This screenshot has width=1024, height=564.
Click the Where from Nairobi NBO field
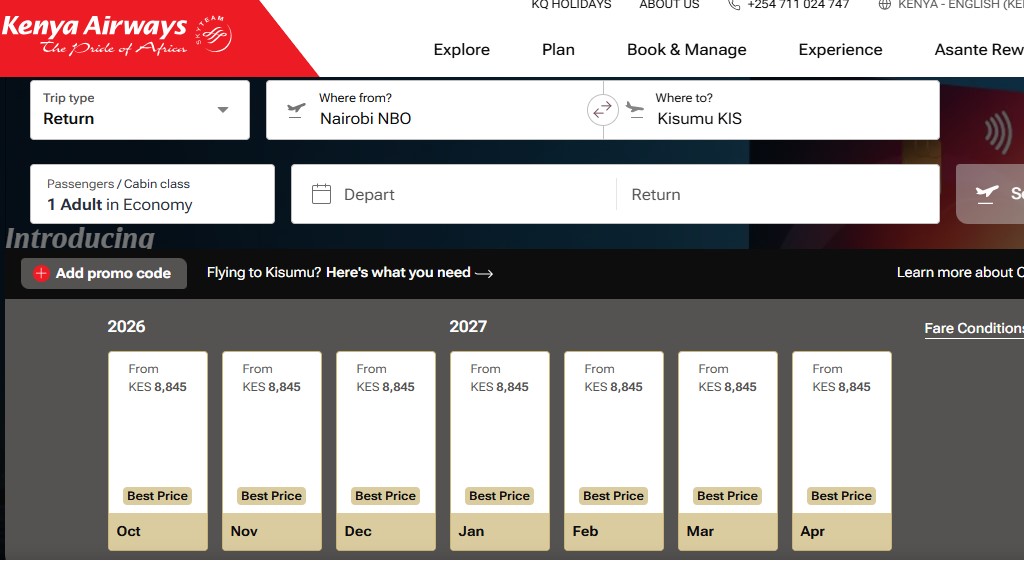(x=434, y=110)
